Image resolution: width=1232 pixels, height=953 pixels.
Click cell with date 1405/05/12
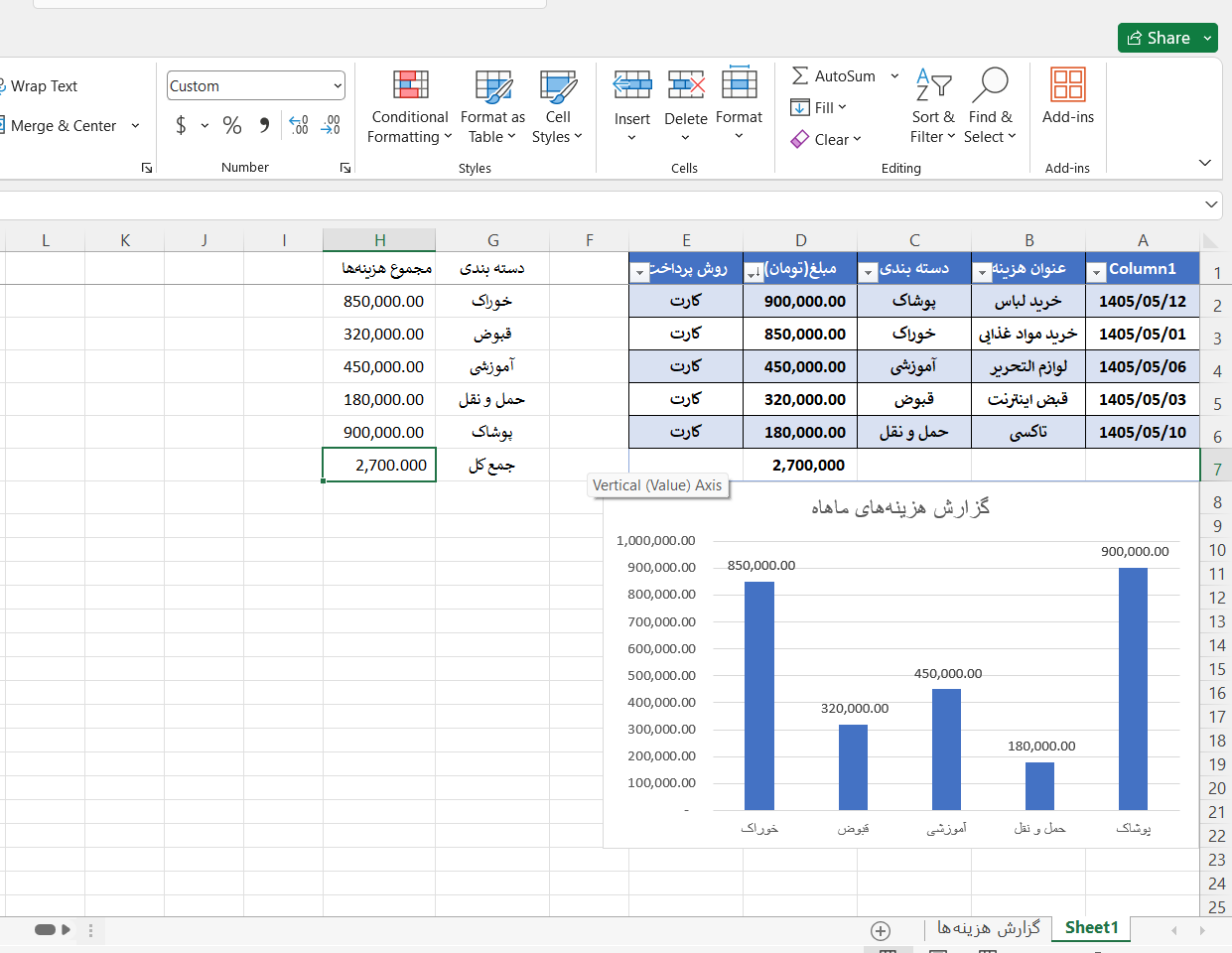click(1143, 301)
